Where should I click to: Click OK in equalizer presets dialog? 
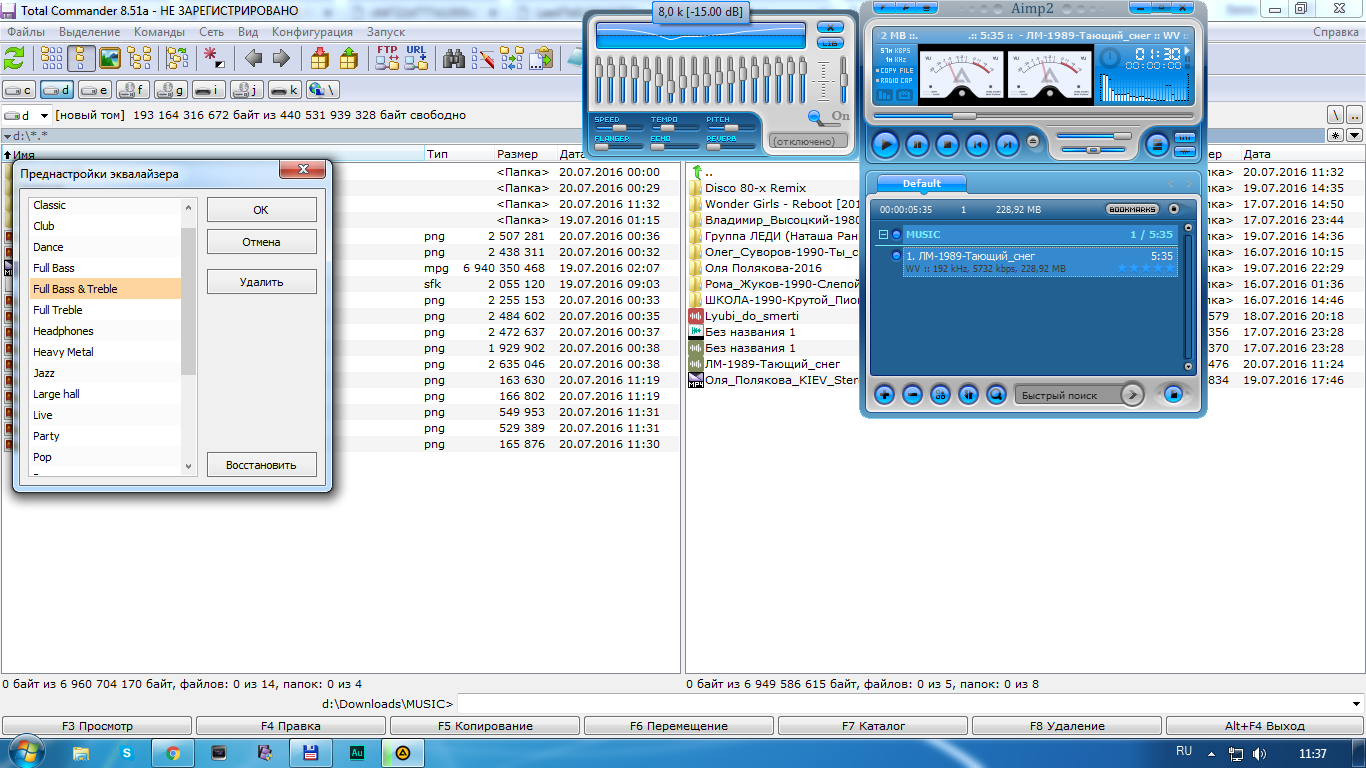coord(261,210)
